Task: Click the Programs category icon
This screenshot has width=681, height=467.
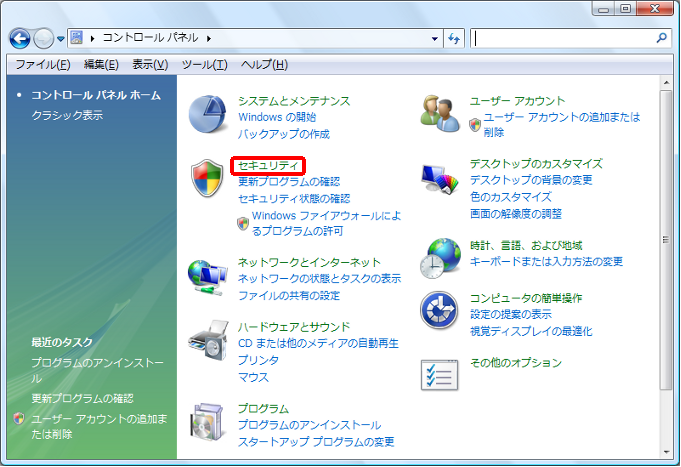Action: coord(208,423)
